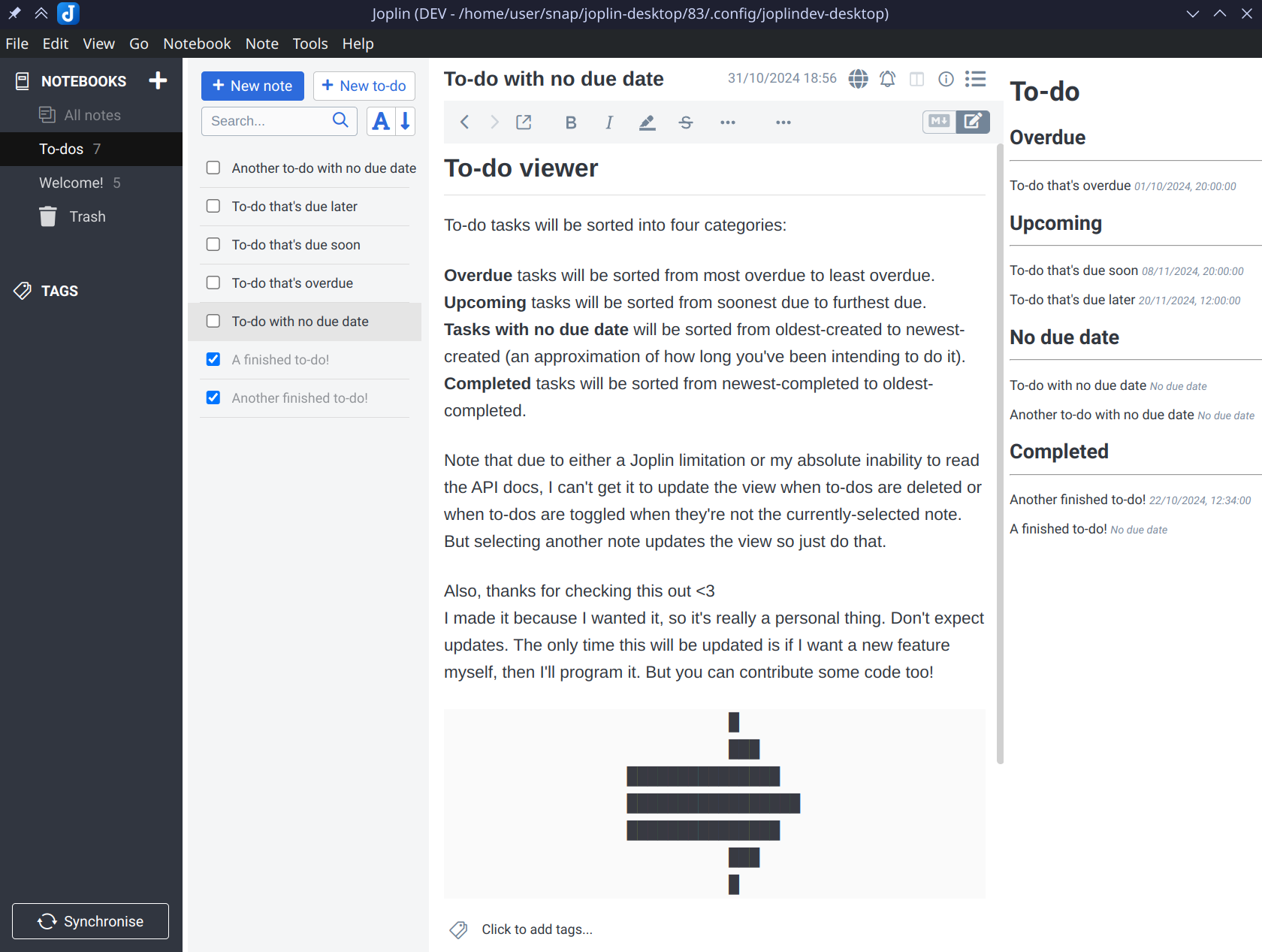Click the Bold formatting icon
Screen dimensions: 1262x952
571,122
